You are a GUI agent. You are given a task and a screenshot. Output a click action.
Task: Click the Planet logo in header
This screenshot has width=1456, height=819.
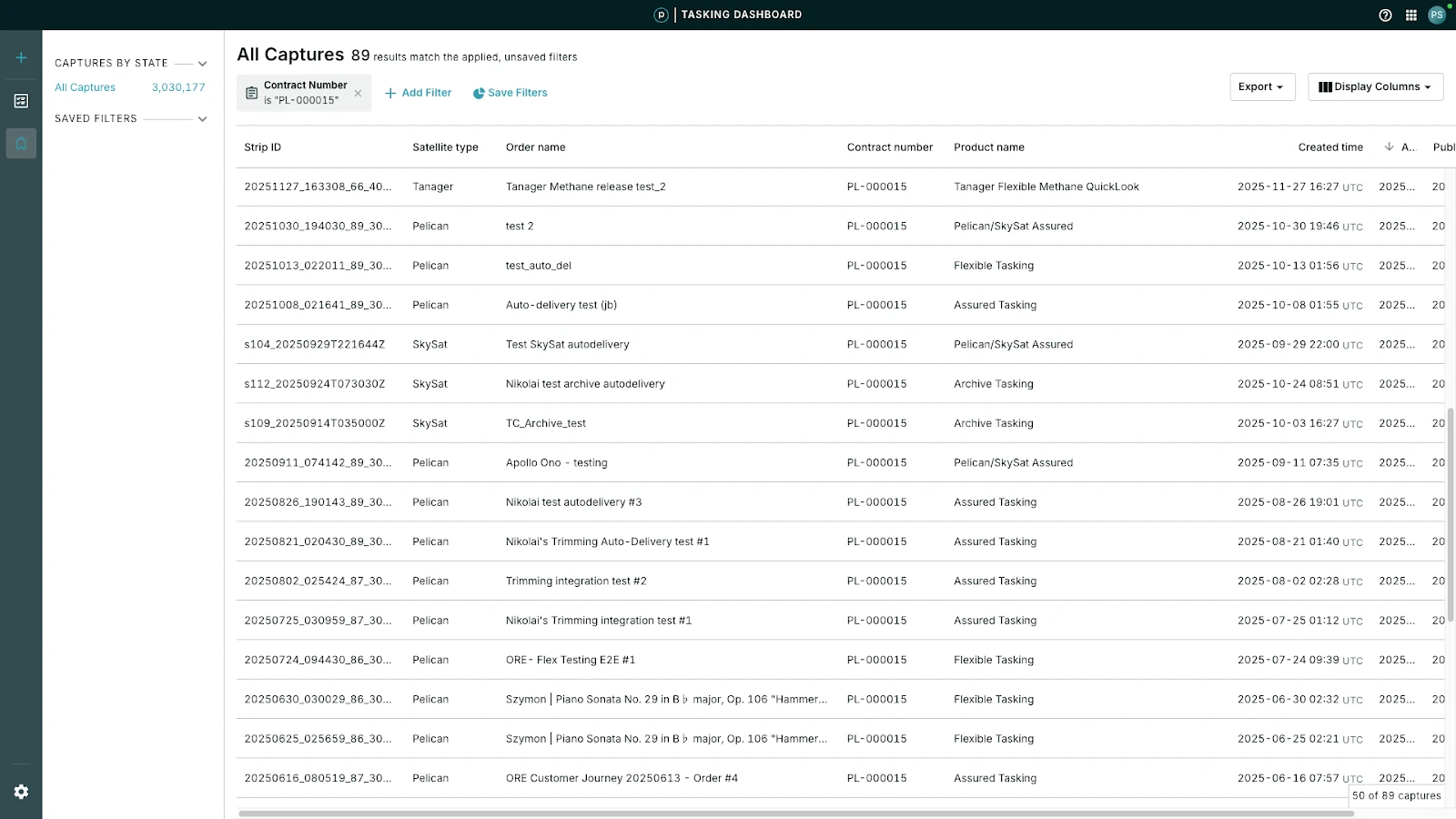tap(662, 15)
